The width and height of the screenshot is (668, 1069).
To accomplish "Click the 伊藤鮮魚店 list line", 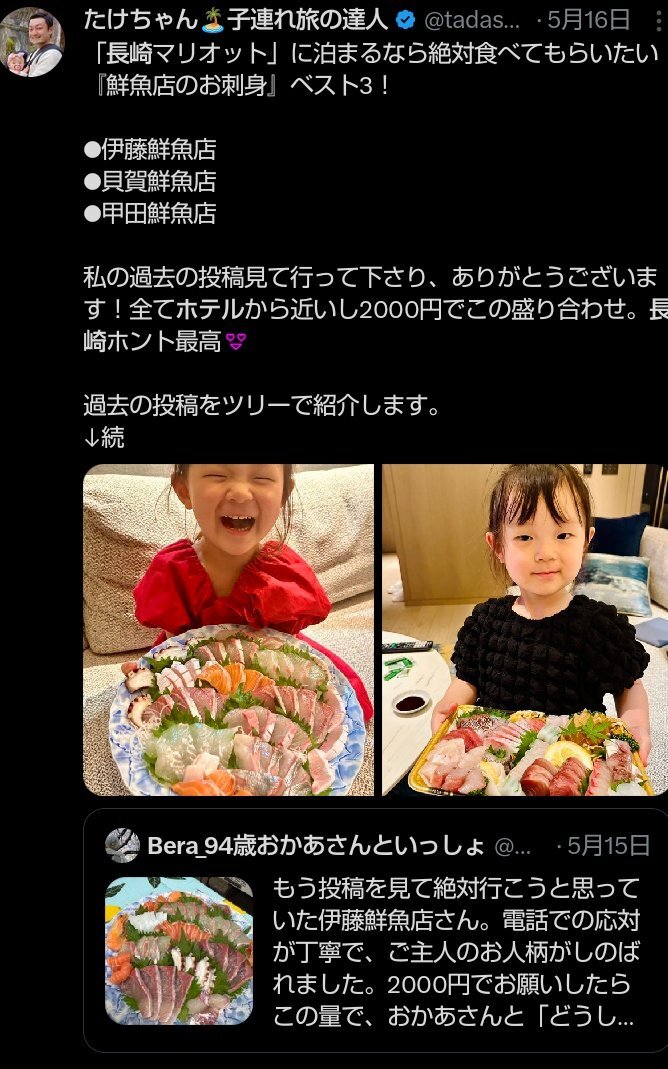I will pyautogui.click(x=150, y=149).
